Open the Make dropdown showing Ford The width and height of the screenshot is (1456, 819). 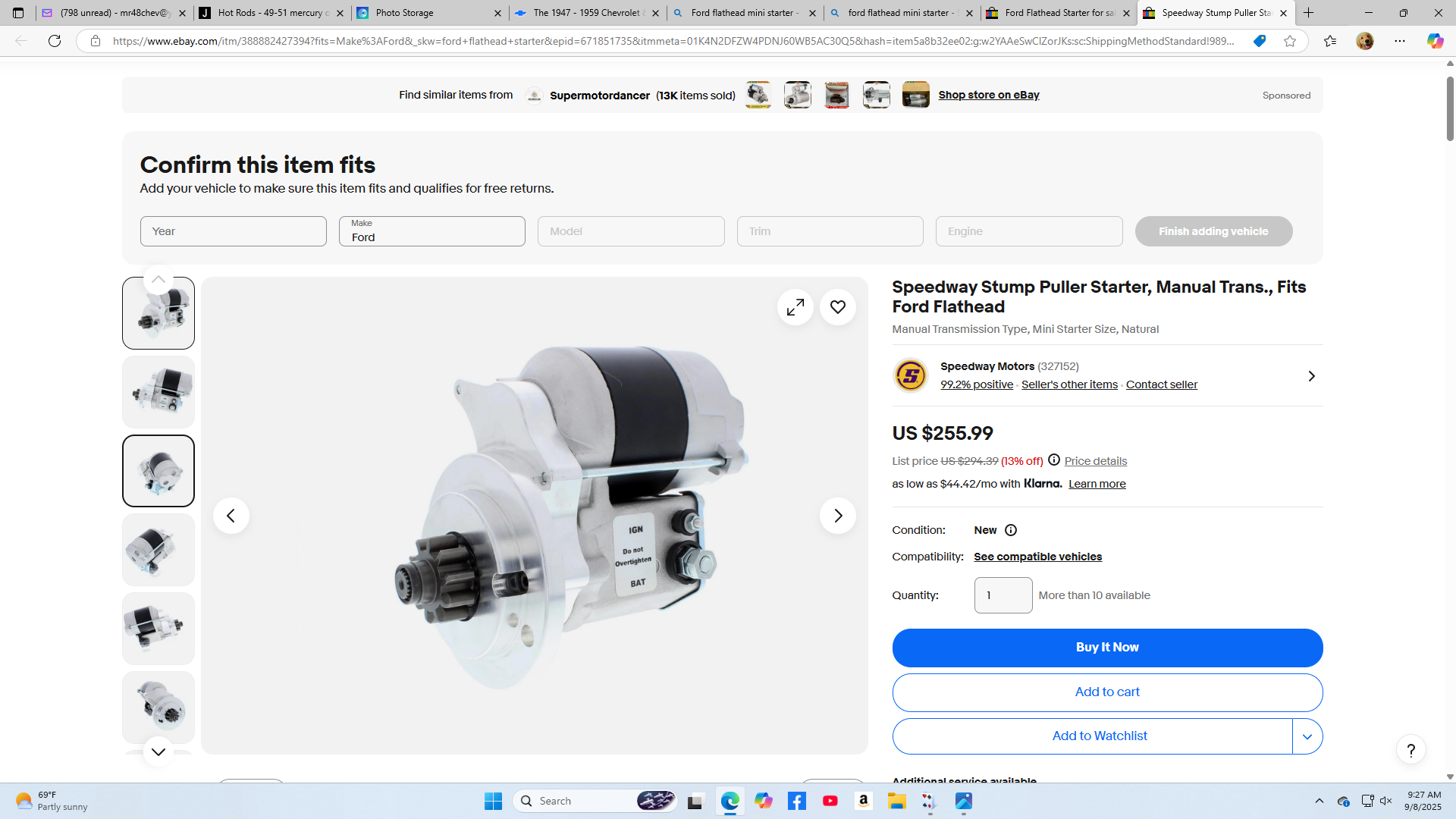[431, 231]
